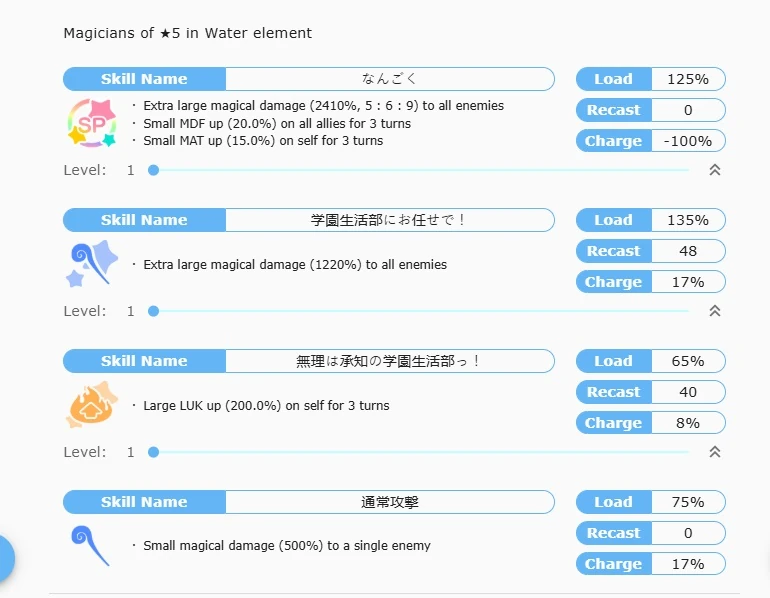770x598 pixels.
Task: Click level slider handle for 学園生活部にお任せで！
Action: pos(153,311)
